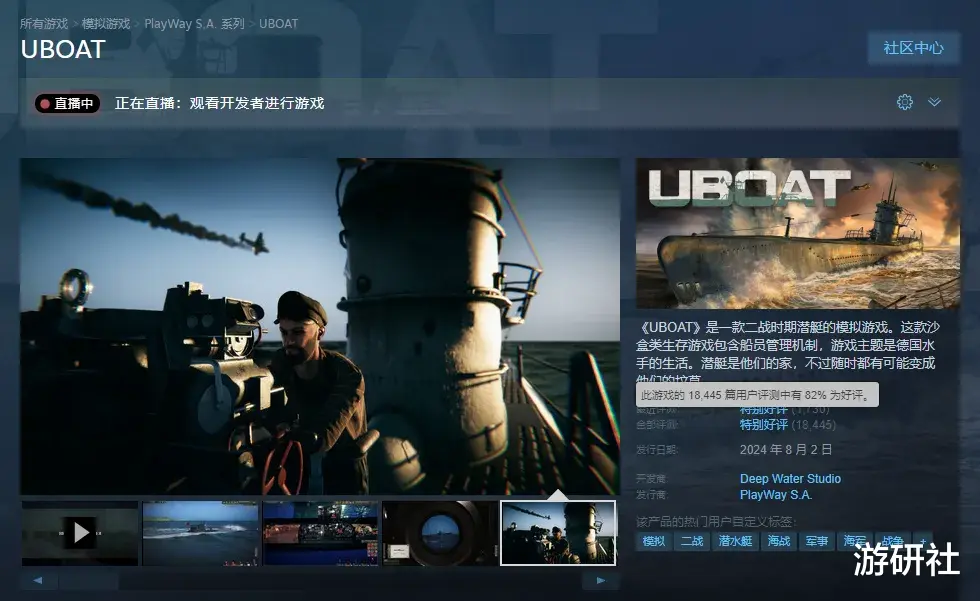The height and width of the screenshot is (601, 980).
Task: Select the 海战 tag
Action: pos(779,541)
